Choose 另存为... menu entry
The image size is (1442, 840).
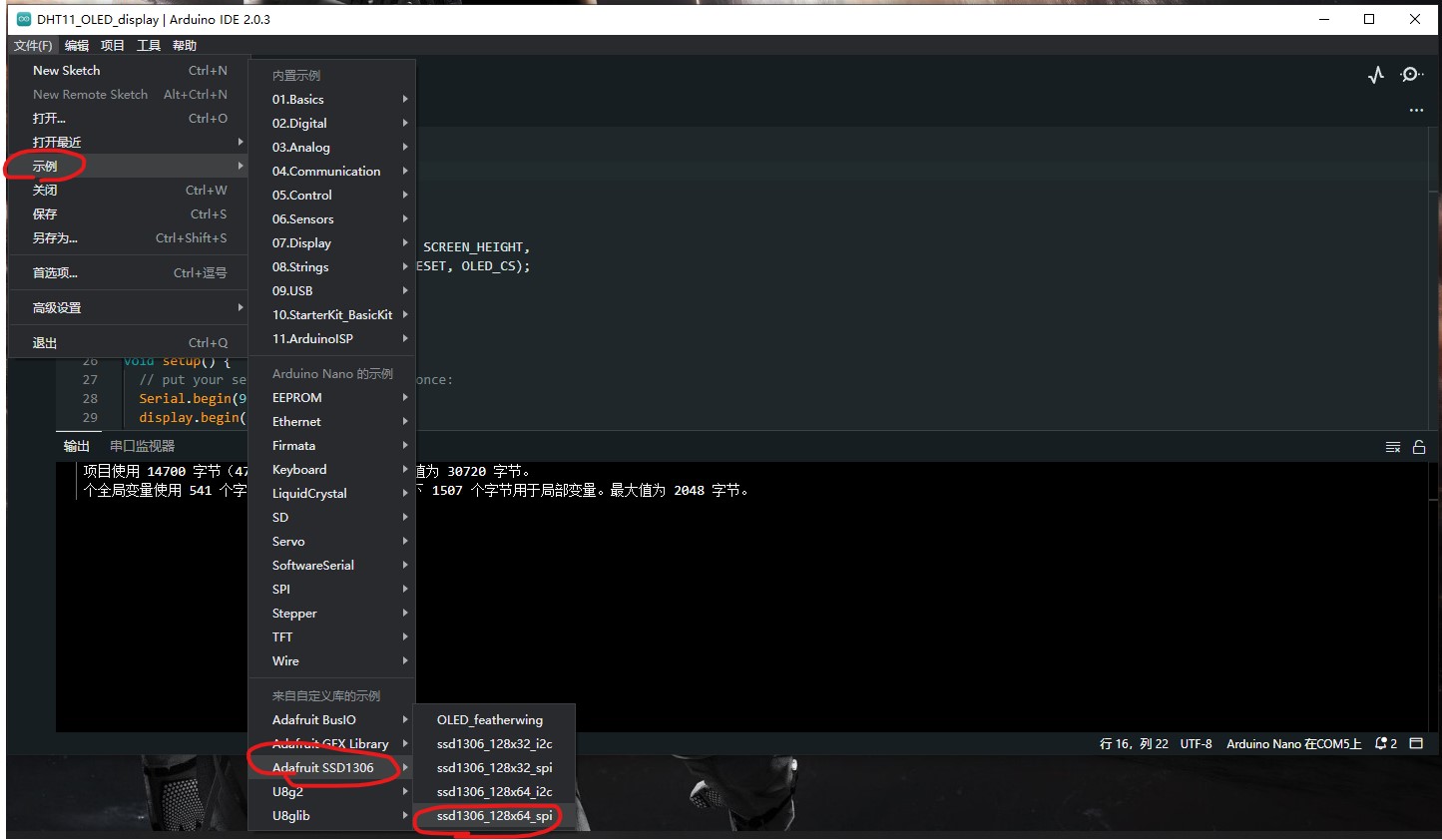[x=128, y=238]
